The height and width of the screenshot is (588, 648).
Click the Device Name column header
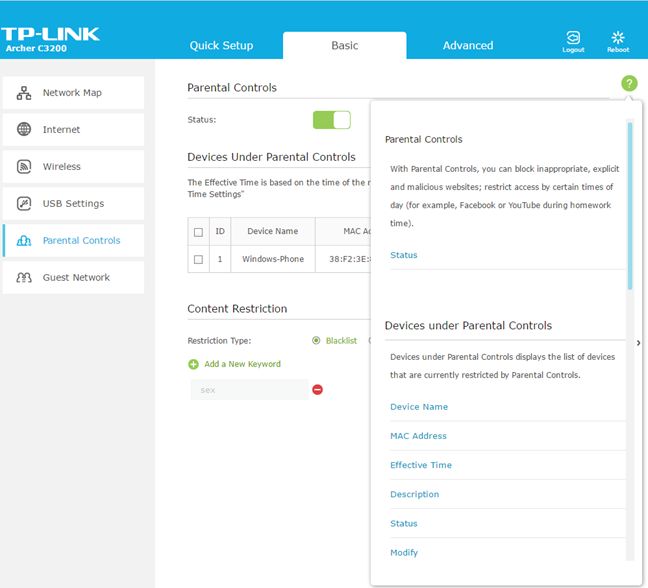pyautogui.click(x=273, y=231)
